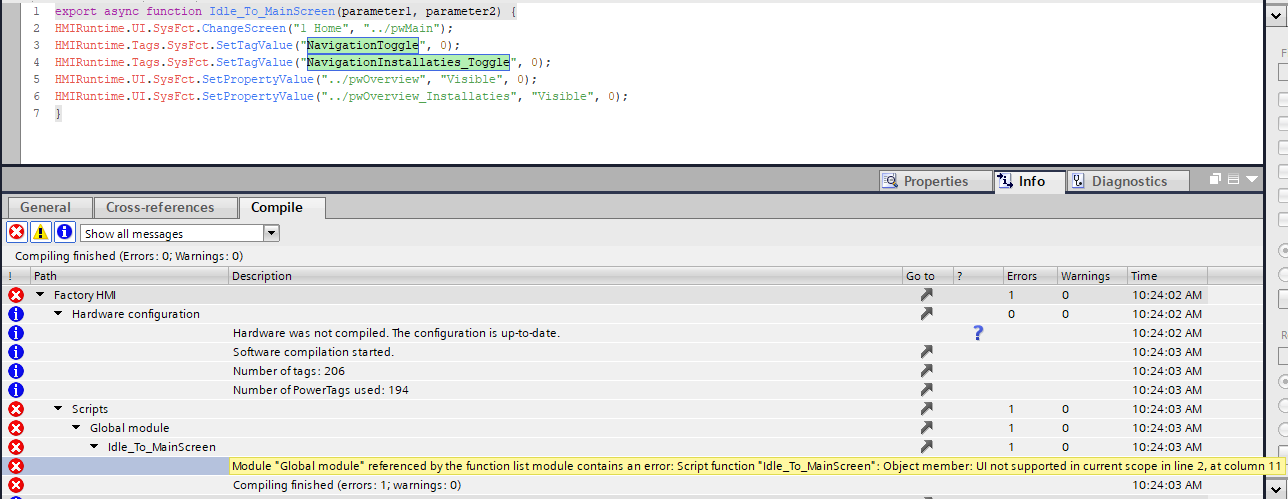Click the highlighted NavigationToggle tag name in code
1288x499 pixels.
(x=362, y=45)
